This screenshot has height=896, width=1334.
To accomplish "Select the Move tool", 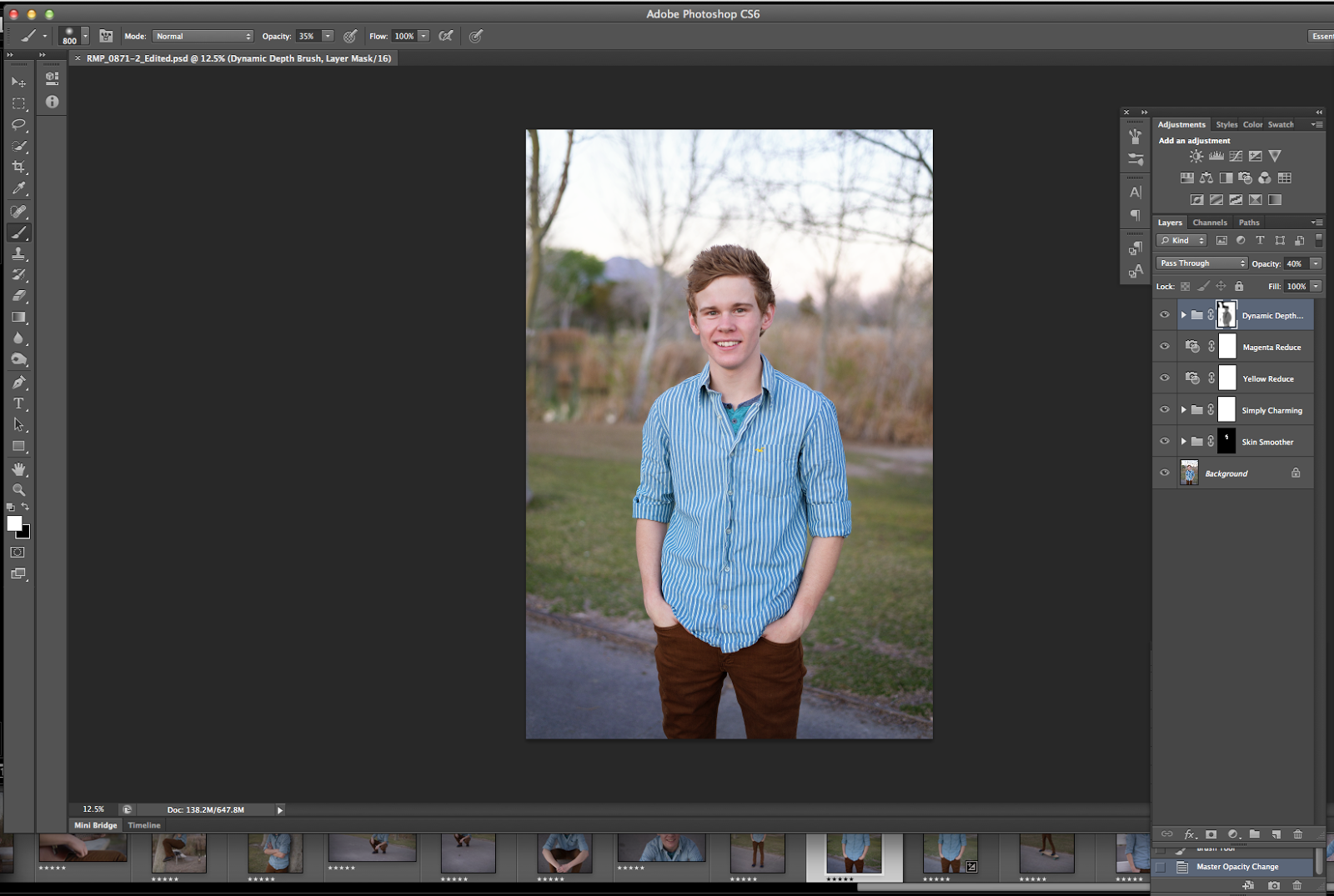I will (18, 82).
